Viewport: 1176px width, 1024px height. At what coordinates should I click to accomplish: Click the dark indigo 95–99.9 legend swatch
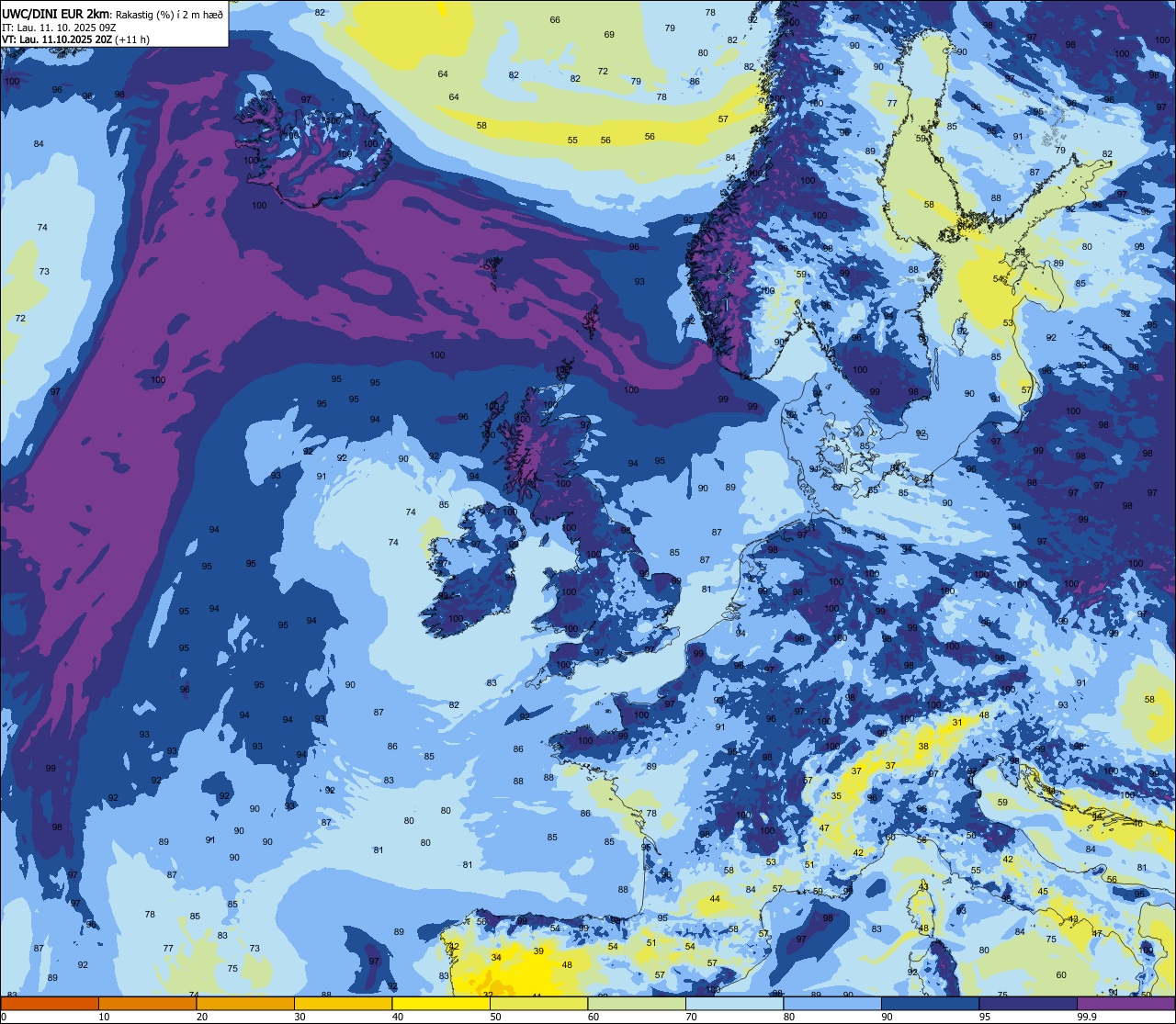point(1028,1004)
